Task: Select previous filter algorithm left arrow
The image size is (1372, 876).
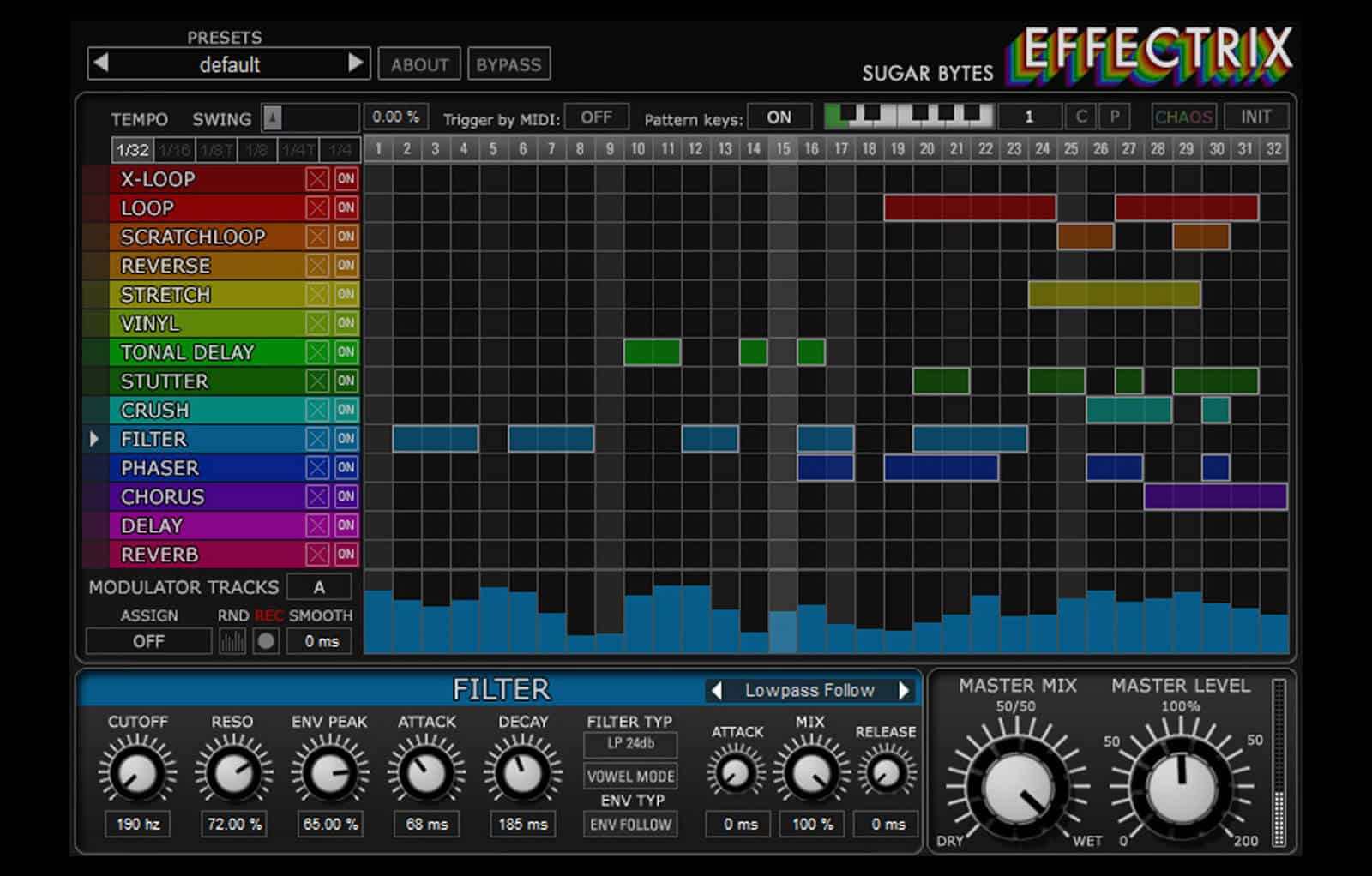Action: coord(717,690)
